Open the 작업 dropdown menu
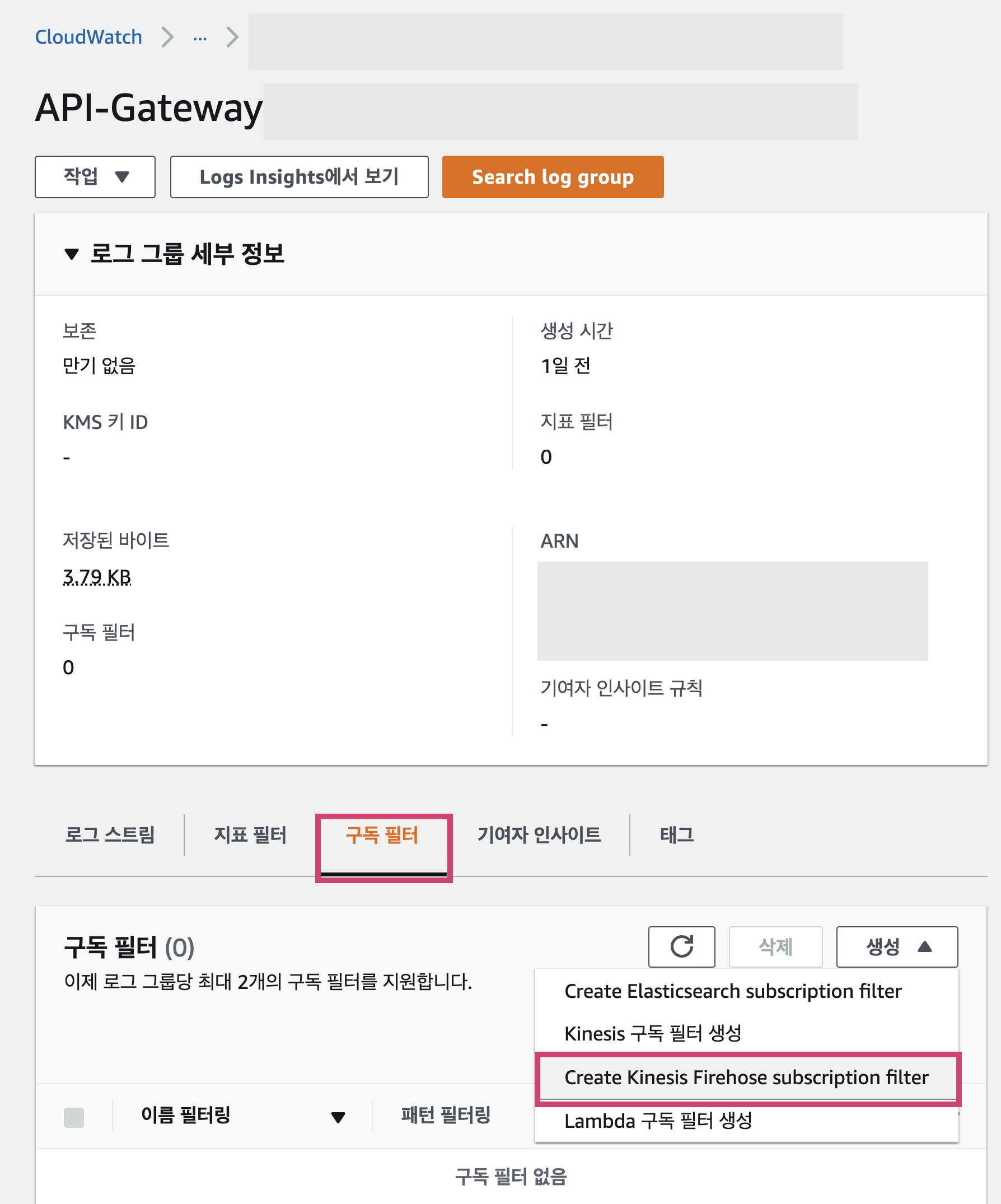1001x1204 pixels. (x=95, y=176)
